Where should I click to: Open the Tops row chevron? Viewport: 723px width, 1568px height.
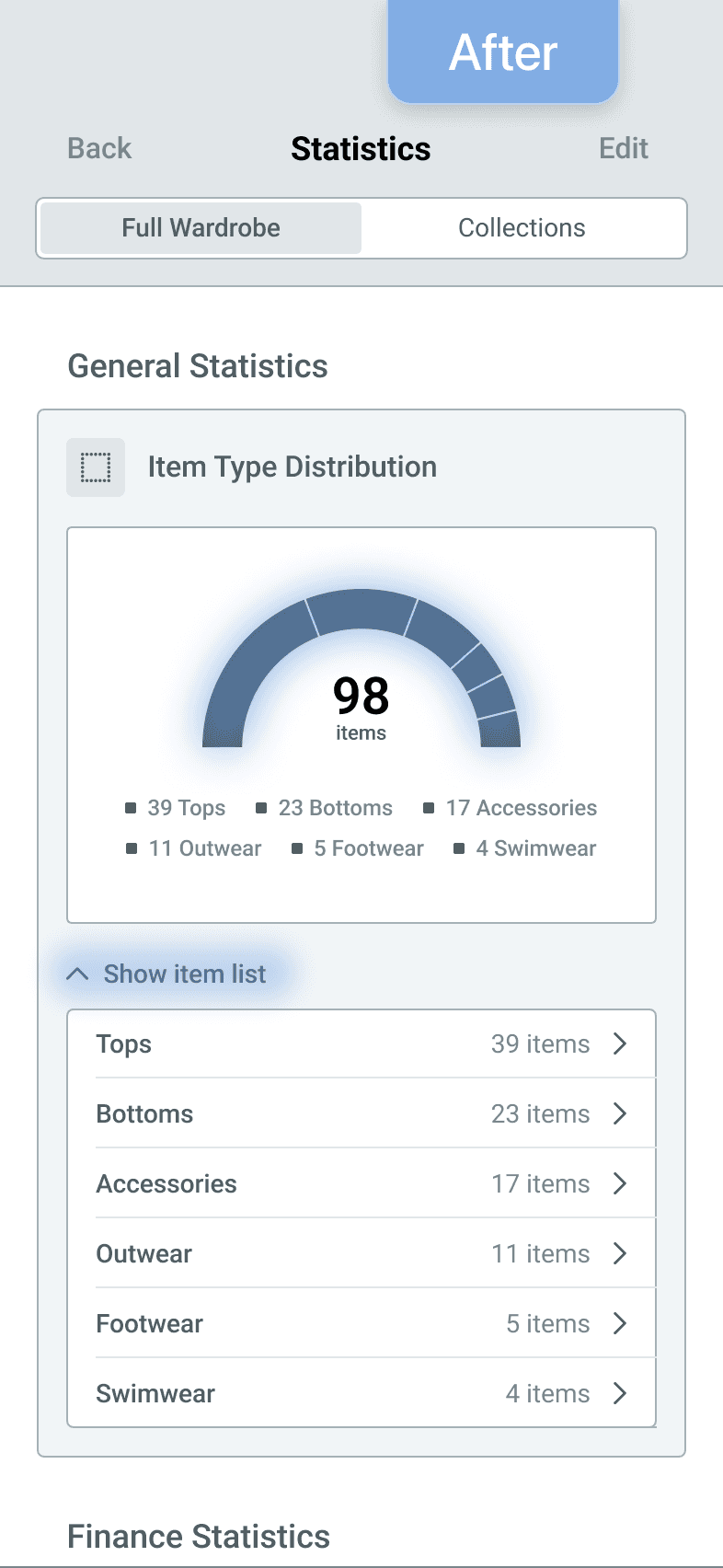click(x=620, y=1043)
